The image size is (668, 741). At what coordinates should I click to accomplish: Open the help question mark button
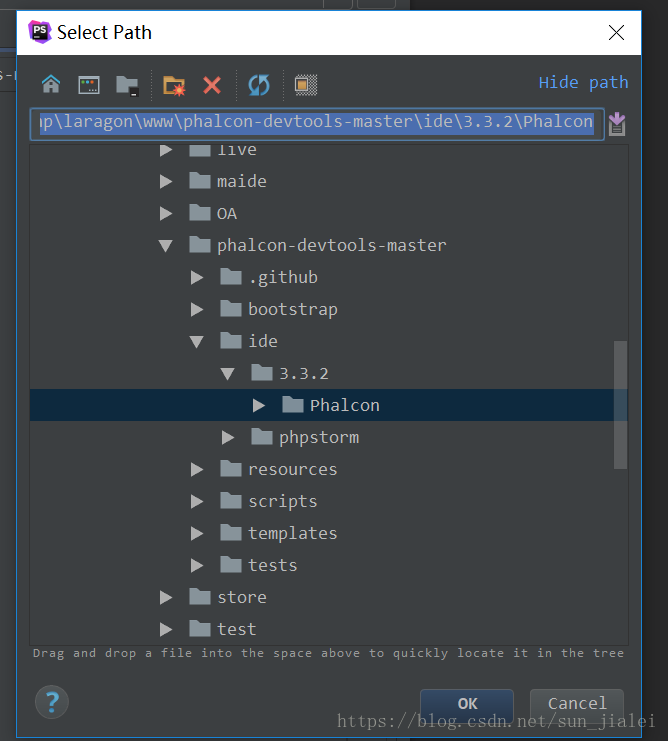52,702
